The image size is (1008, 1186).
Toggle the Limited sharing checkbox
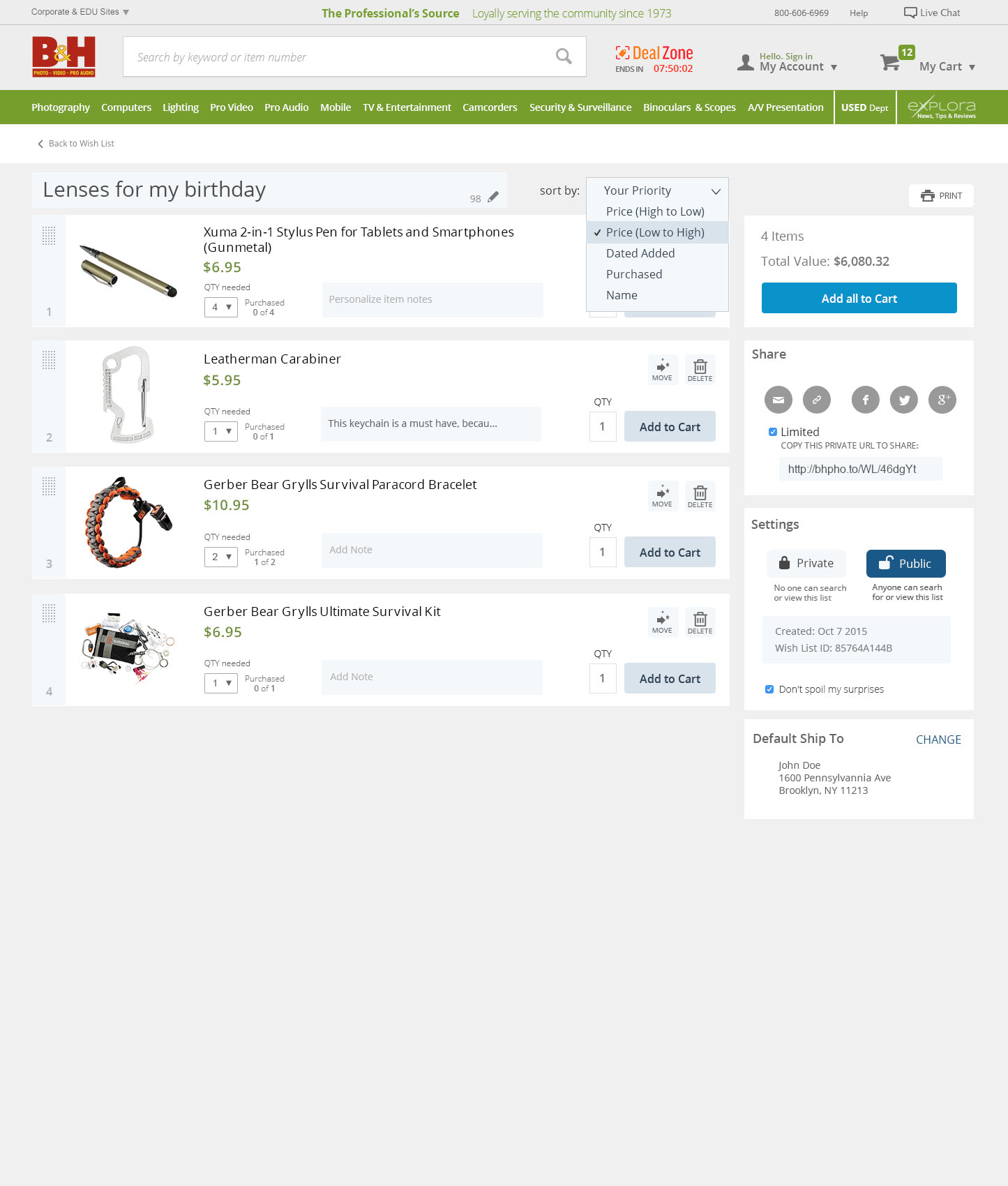[x=773, y=432]
